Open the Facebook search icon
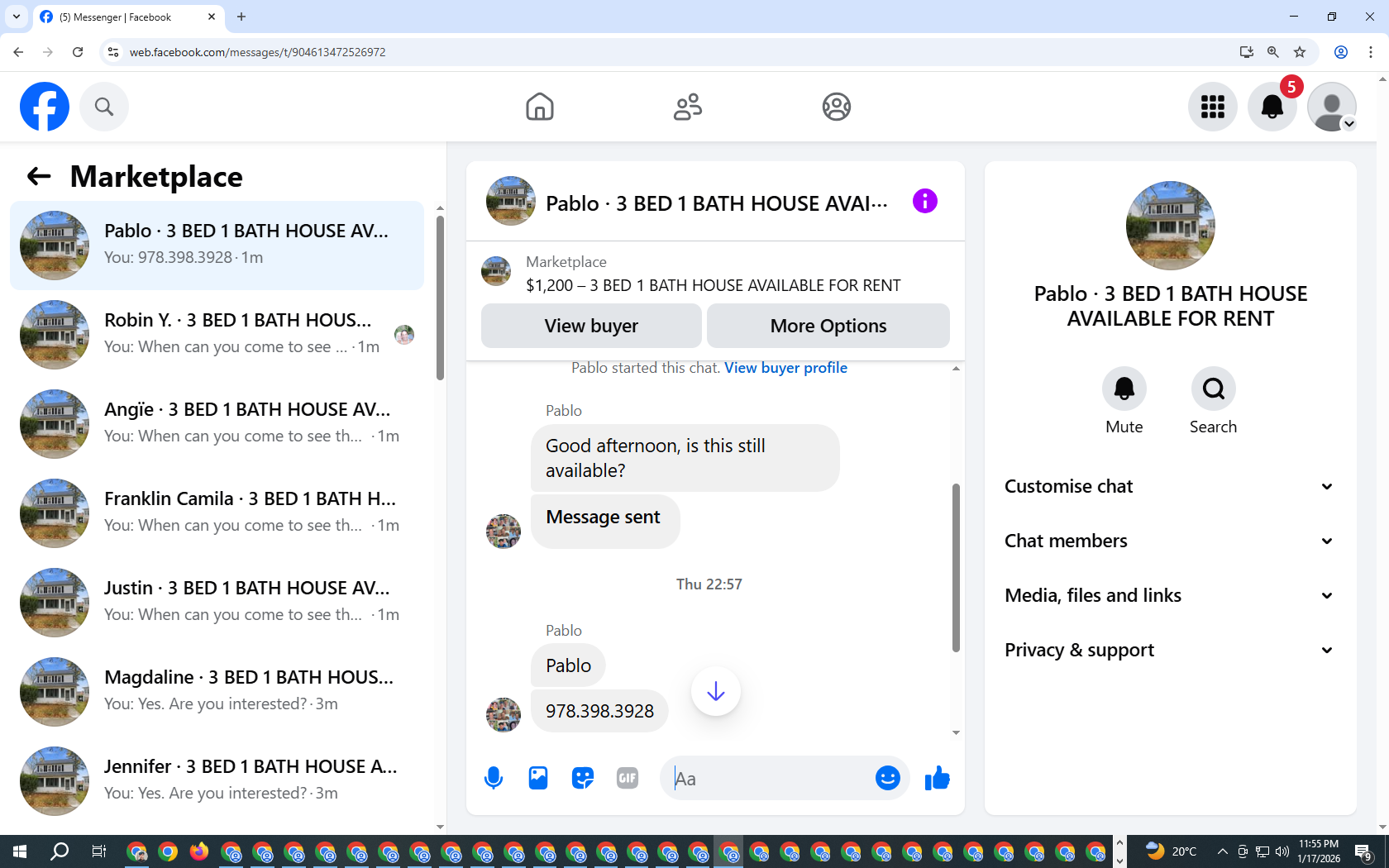The width and height of the screenshot is (1389, 868). (104, 107)
